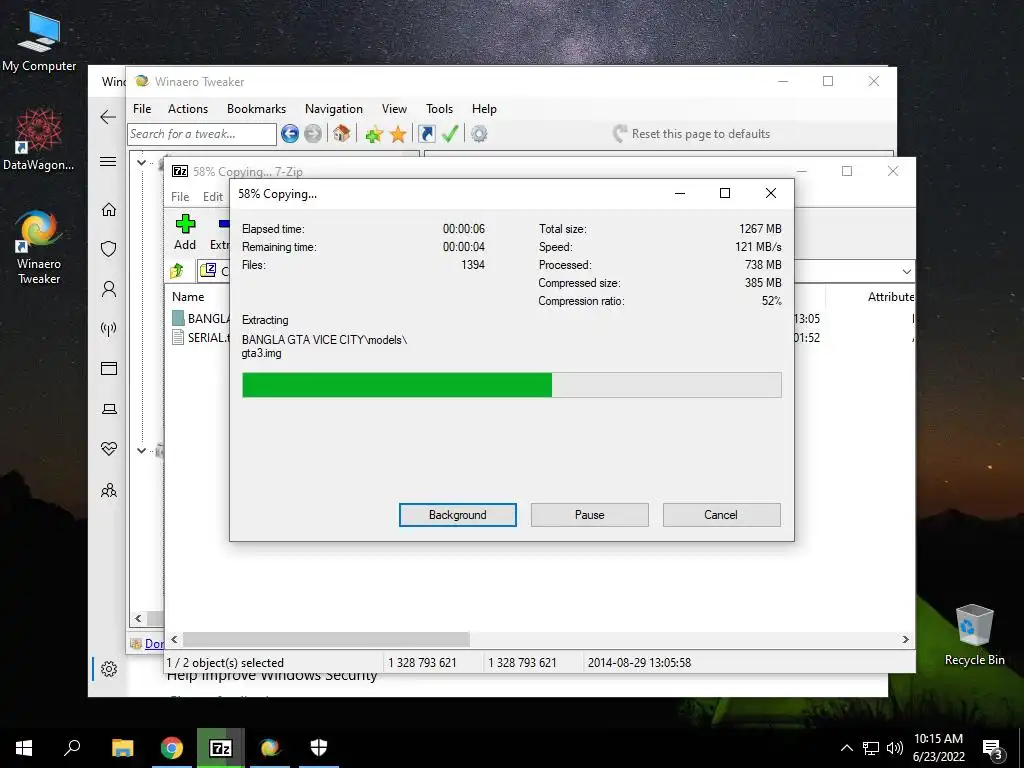This screenshot has height=768, width=1024.
Task: Click the grey forward arrow in Winaero Tweaker
Action: tap(313, 134)
